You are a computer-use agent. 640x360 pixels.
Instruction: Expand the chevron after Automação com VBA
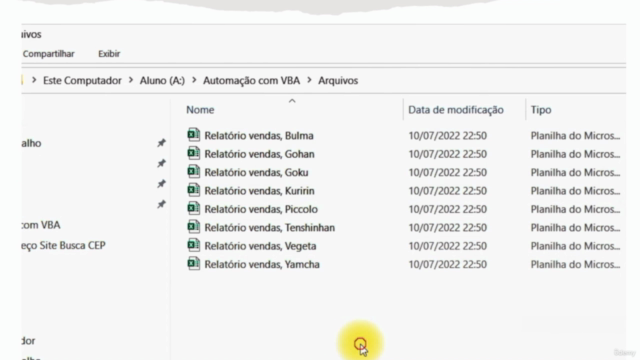(309, 80)
